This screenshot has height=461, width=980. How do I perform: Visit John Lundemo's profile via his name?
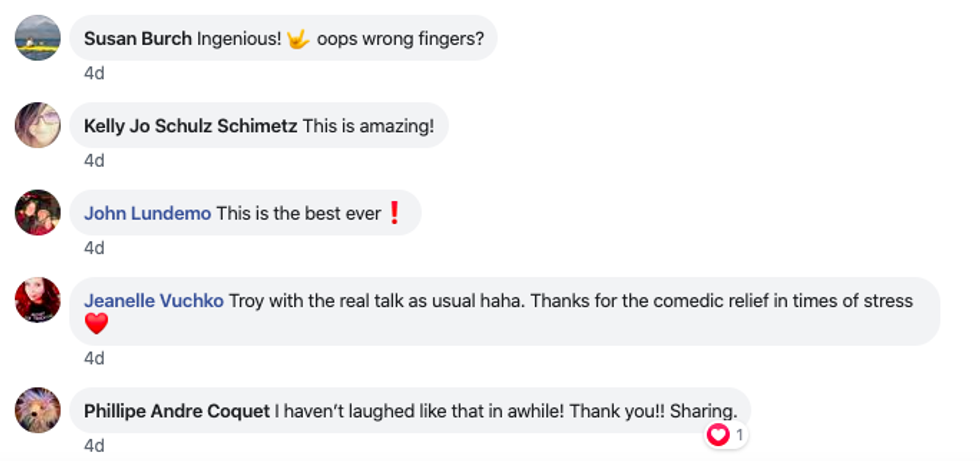147,213
